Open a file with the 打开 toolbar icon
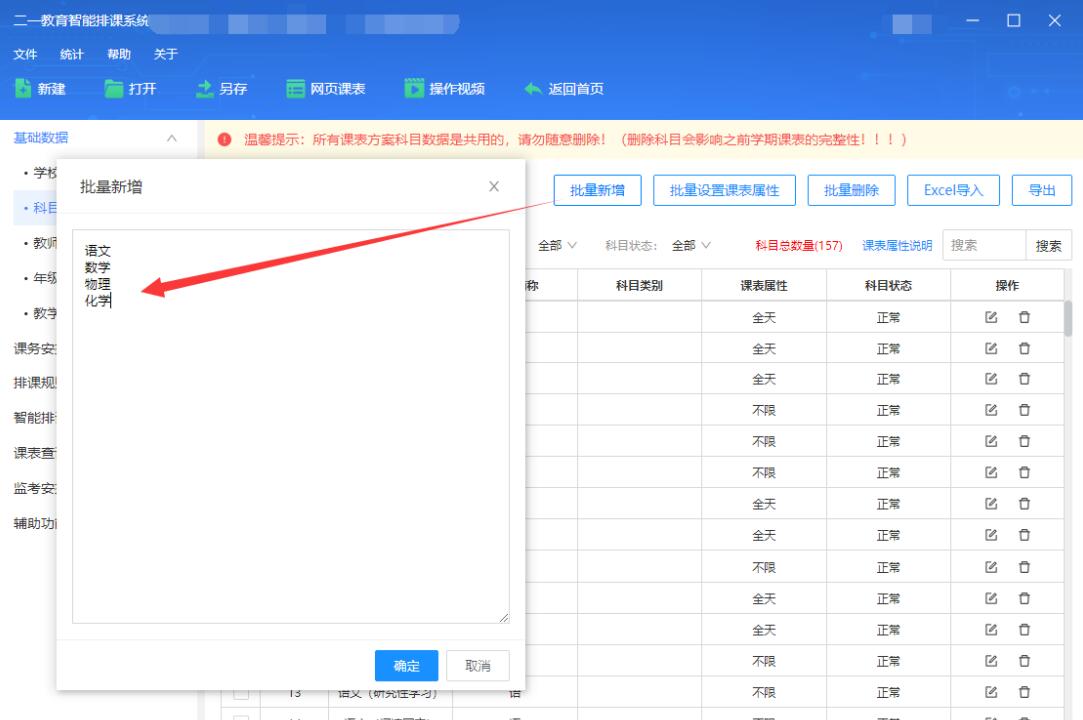Viewport: 1083px width, 720px height. pos(113,88)
